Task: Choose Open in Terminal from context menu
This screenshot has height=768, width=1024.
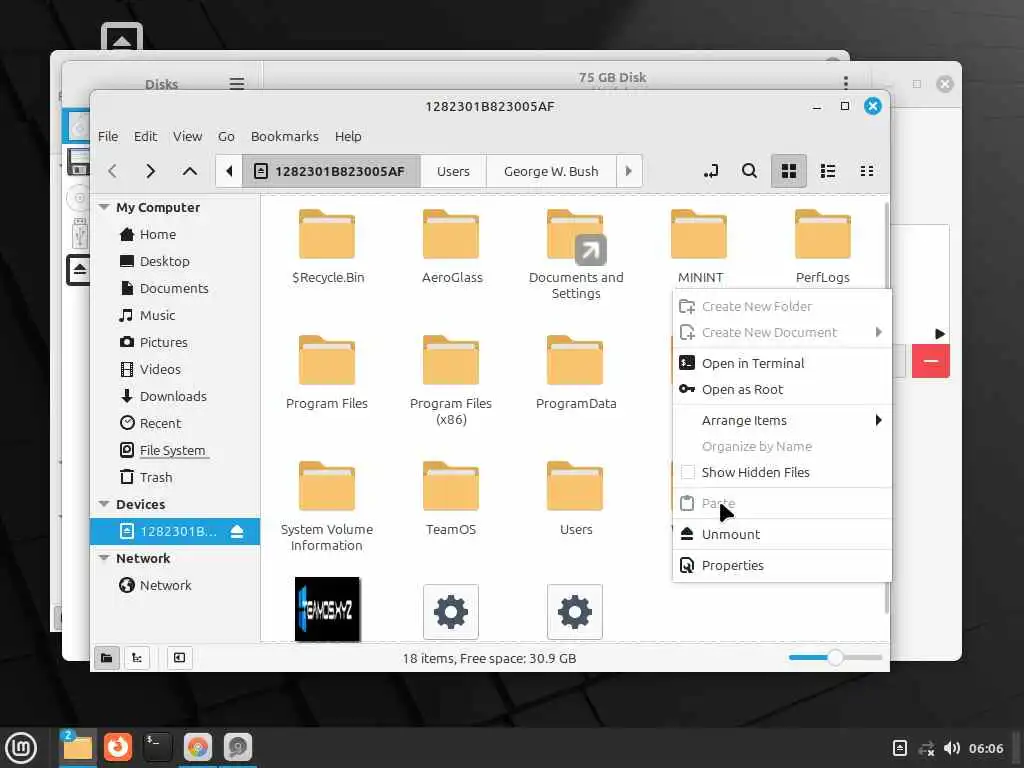Action: click(x=782, y=363)
